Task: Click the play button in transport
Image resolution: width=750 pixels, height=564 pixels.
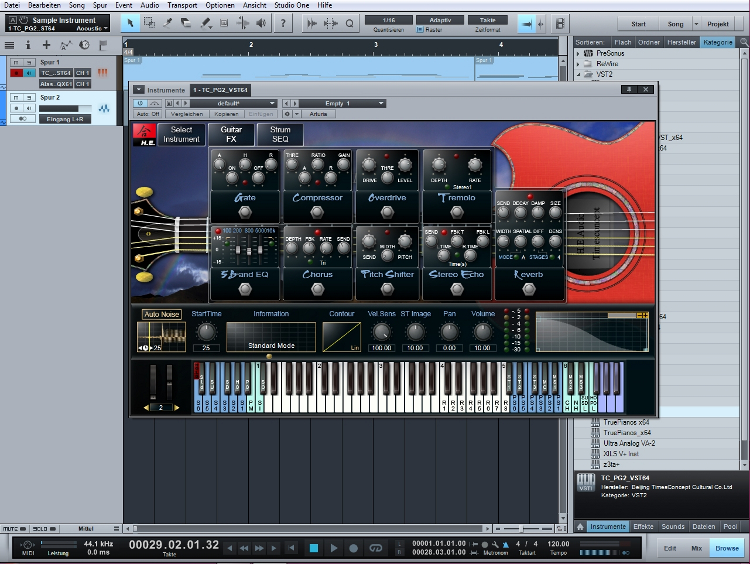Action: (334, 548)
